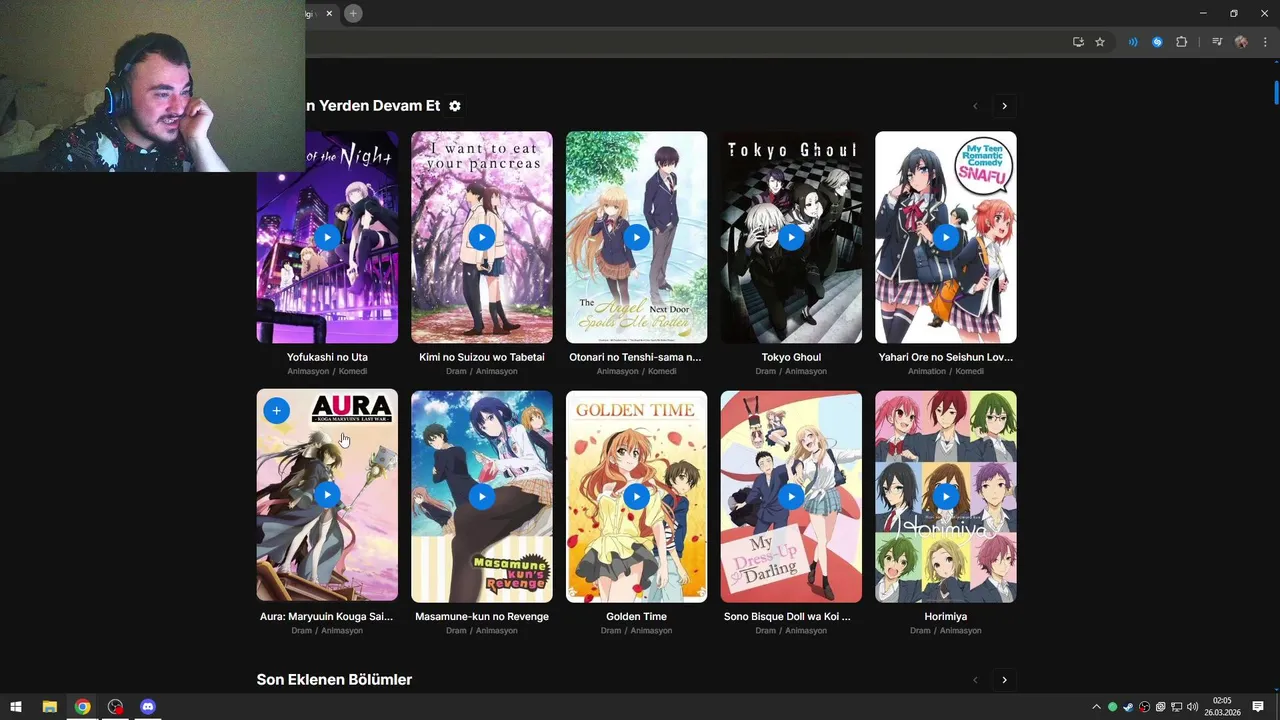Image resolution: width=1280 pixels, height=720 pixels.
Task: Go to previous page of Devam Et carousel
Action: tap(975, 106)
